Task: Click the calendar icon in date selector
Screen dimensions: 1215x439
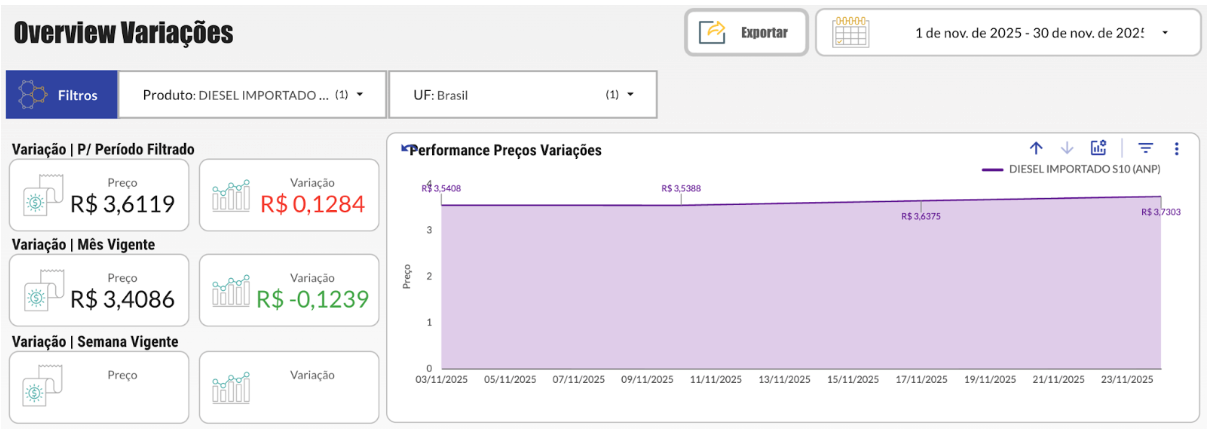Action: tap(850, 32)
